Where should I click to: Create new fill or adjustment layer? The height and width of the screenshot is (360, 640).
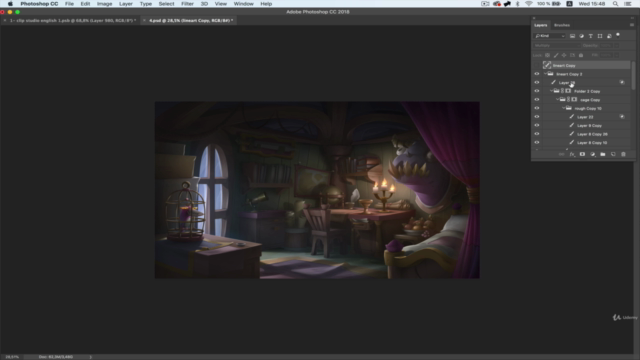593,154
